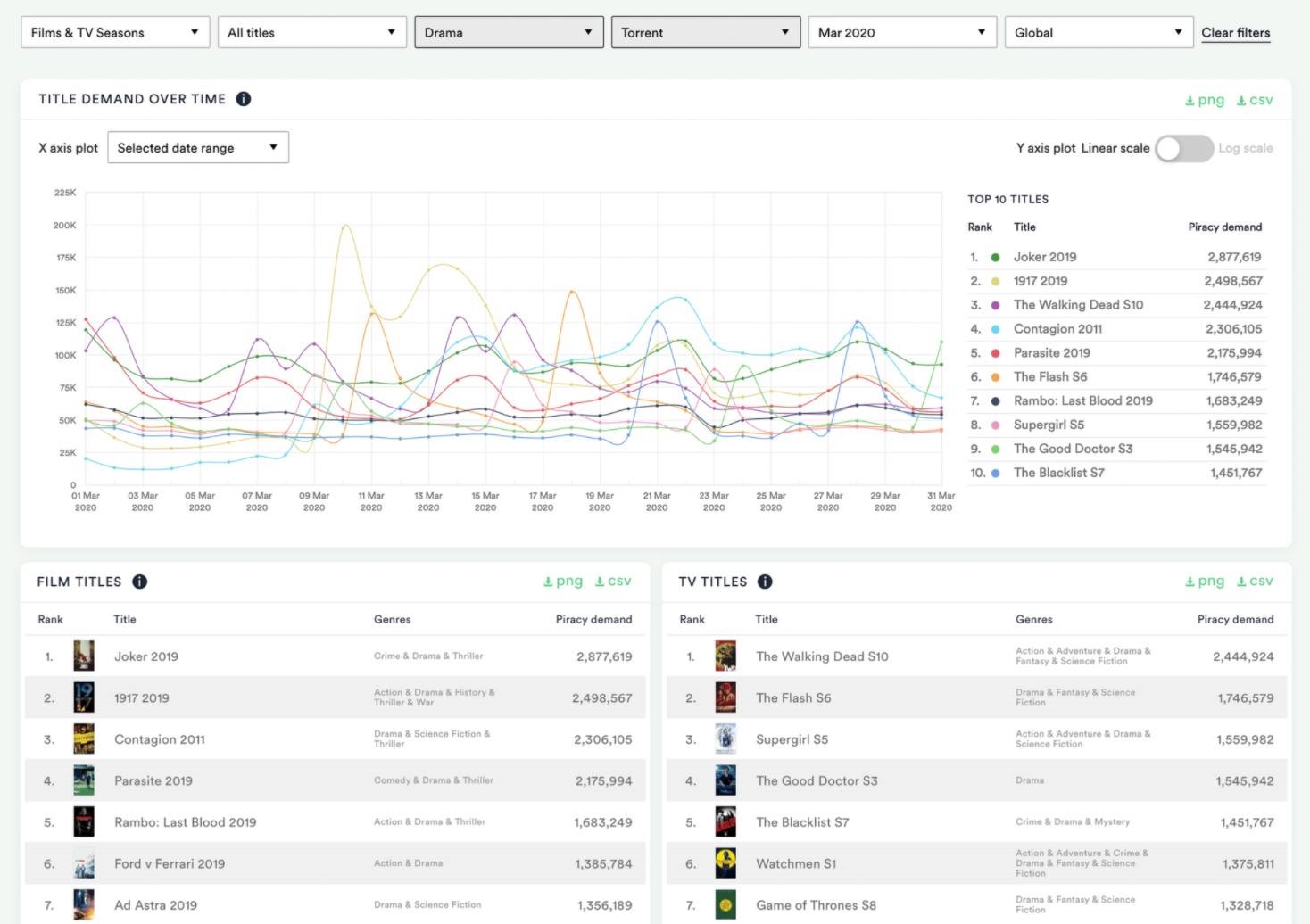The width and height of the screenshot is (1310, 924).
Task: Click The Walking Dead S10 poster thumbnail
Action: [x=725, y=656]
